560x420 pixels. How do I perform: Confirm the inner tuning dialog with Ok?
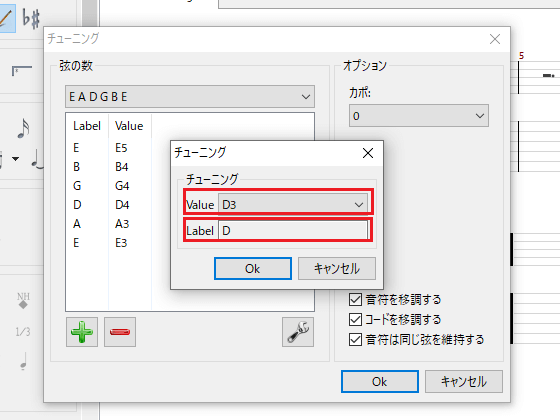tap(253, 269)
